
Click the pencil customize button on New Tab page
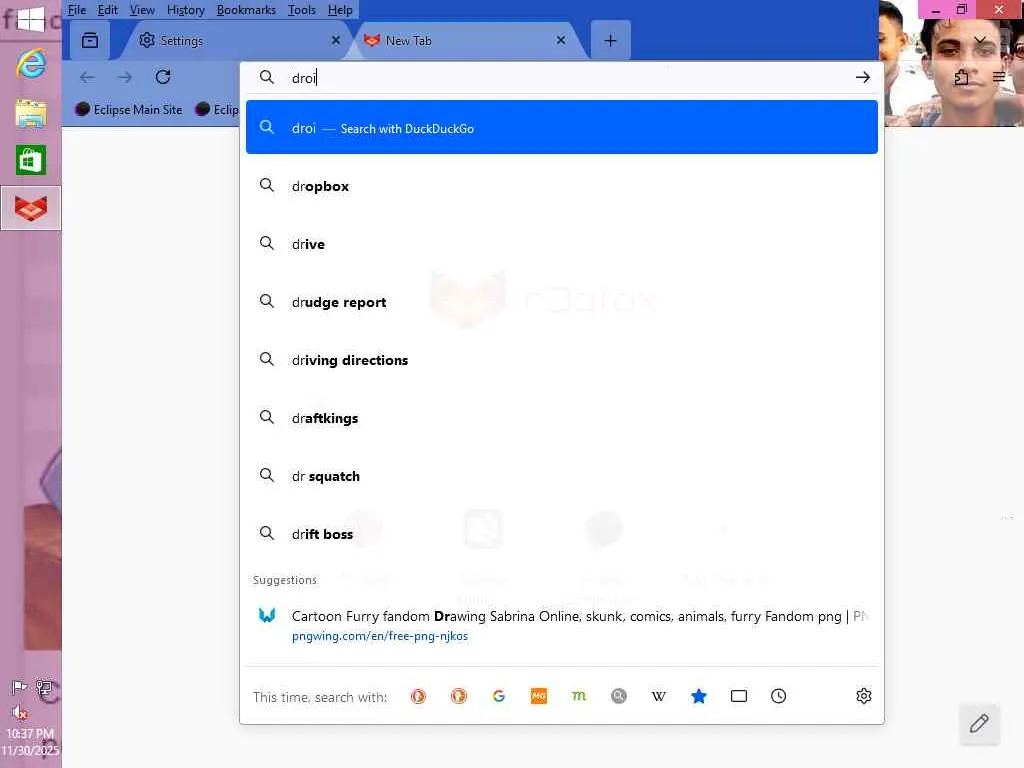tap(979, 724)
